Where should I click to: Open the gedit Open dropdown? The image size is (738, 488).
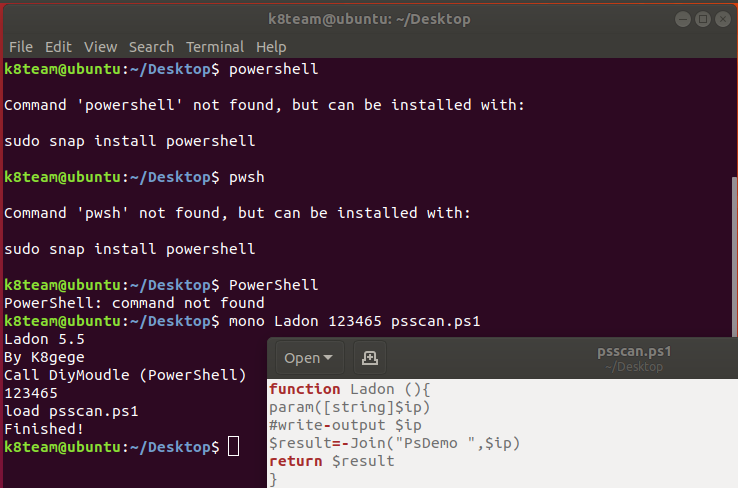point(309,357)
